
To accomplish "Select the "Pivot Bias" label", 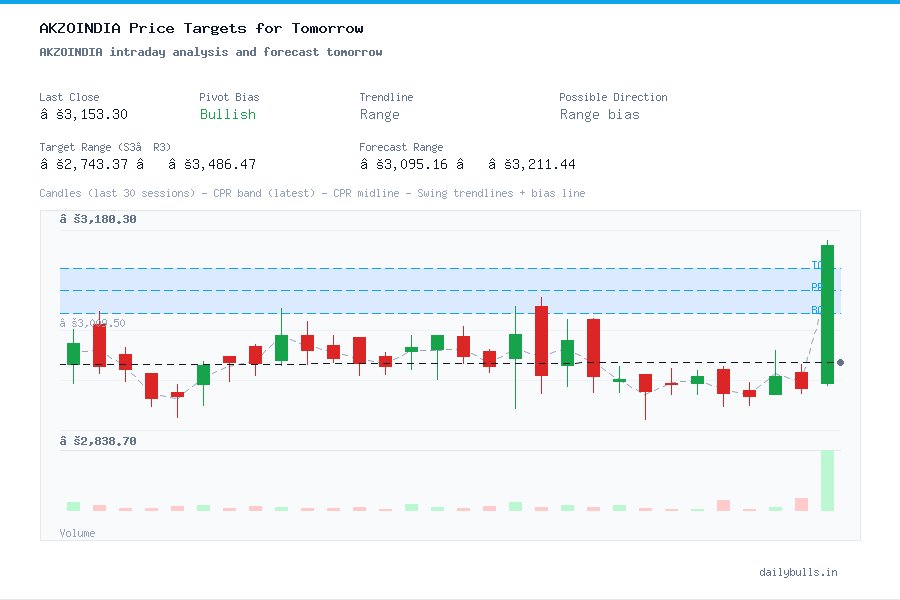I will (229, 97).
